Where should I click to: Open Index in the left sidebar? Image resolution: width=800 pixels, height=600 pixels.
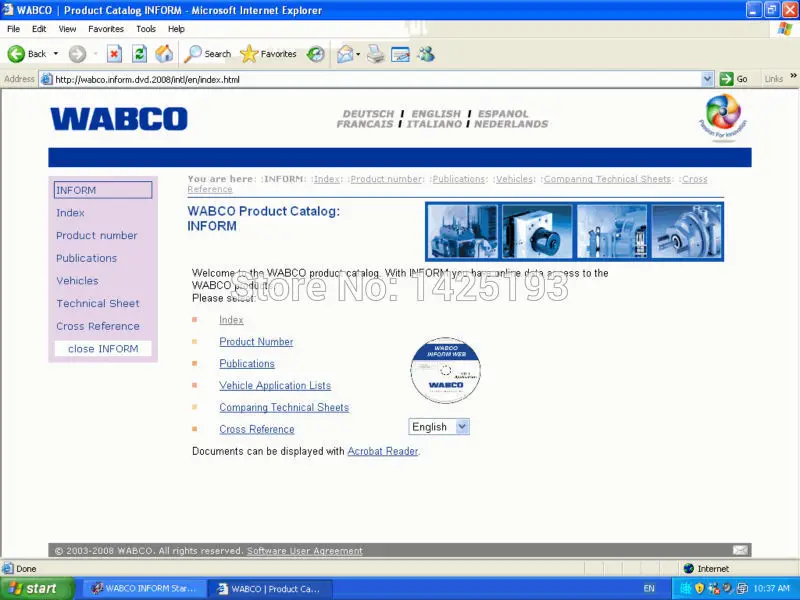pyautogui.click(x=70, y=213)
